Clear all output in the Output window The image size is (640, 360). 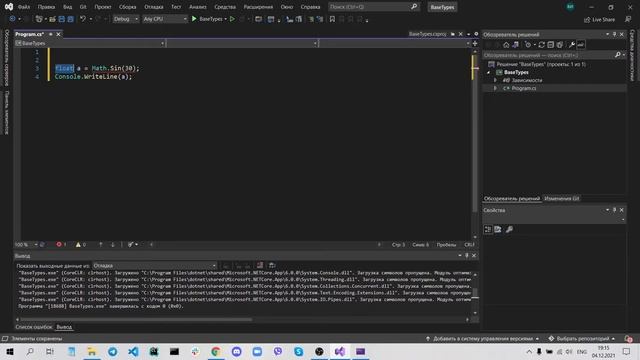(x=260, y=265)
